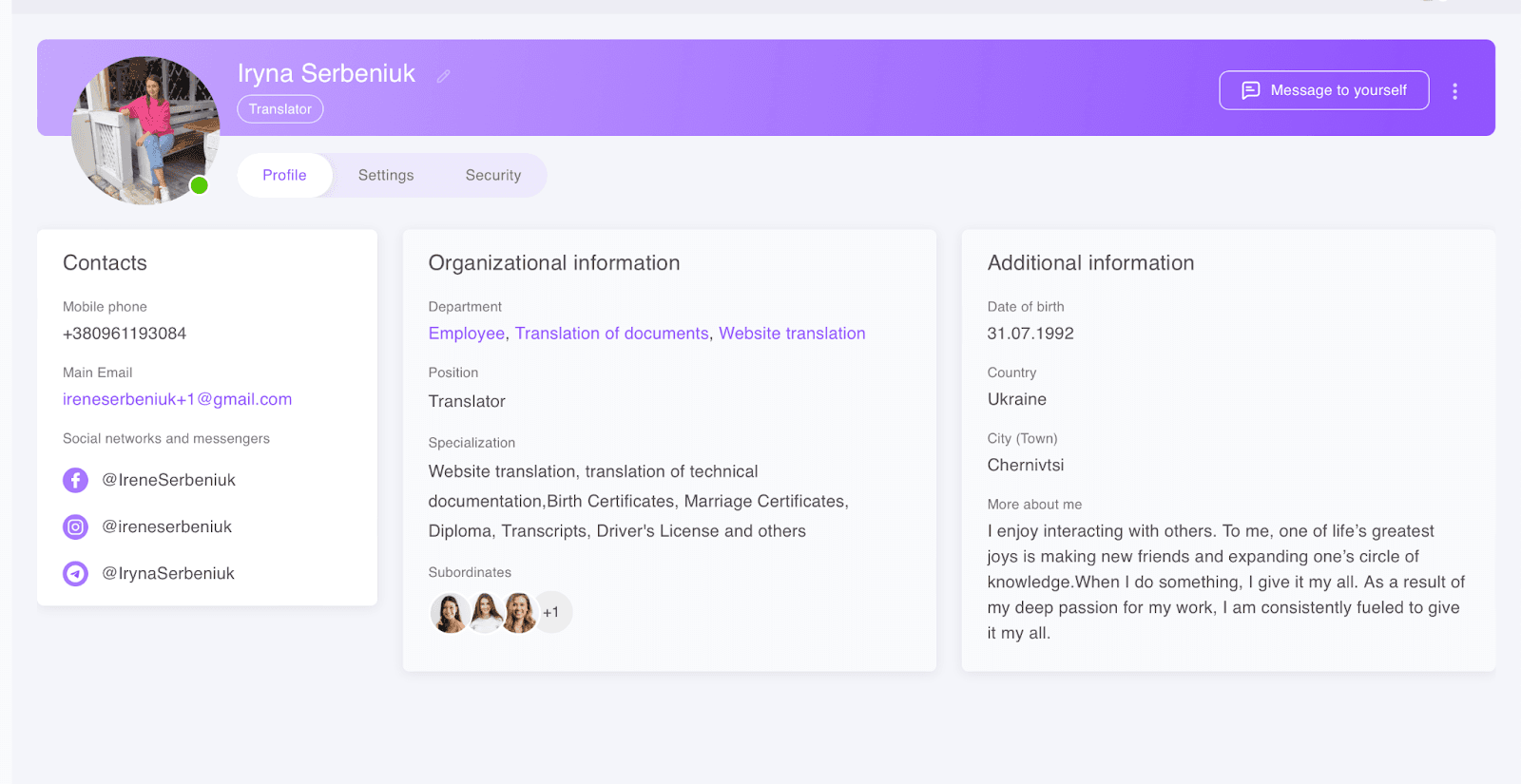Click the Translator role badge
Viewport: 1521px width, 784px height.
pyautogui.click(x=280, y=109)
